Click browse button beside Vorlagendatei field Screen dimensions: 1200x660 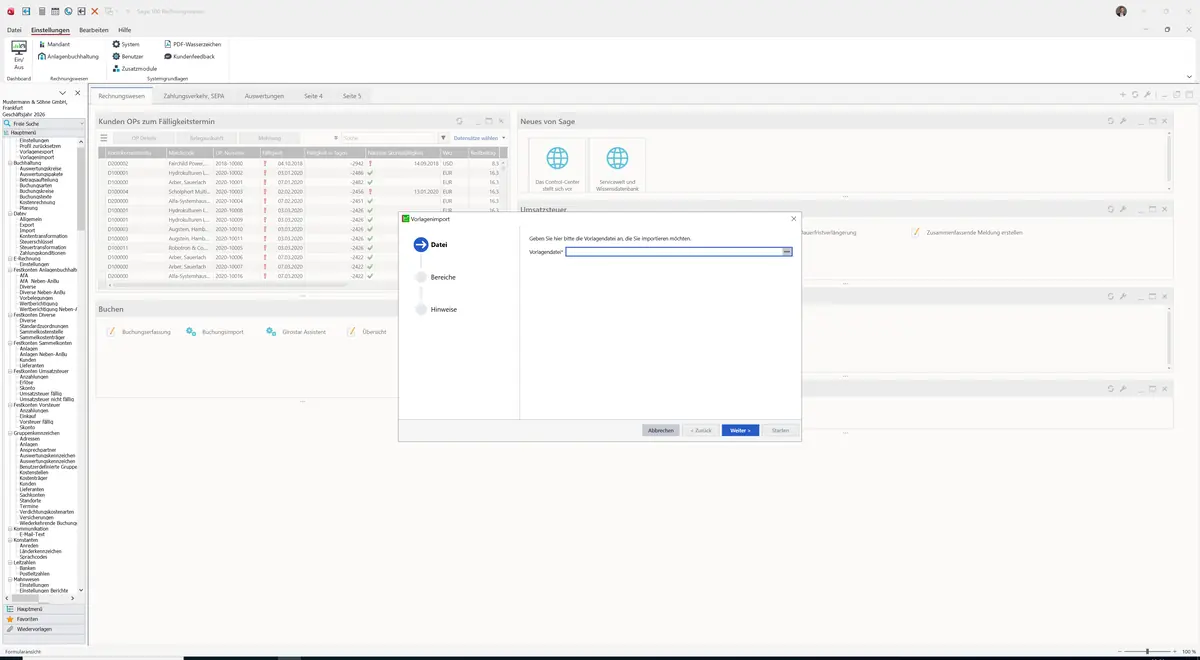788,252
